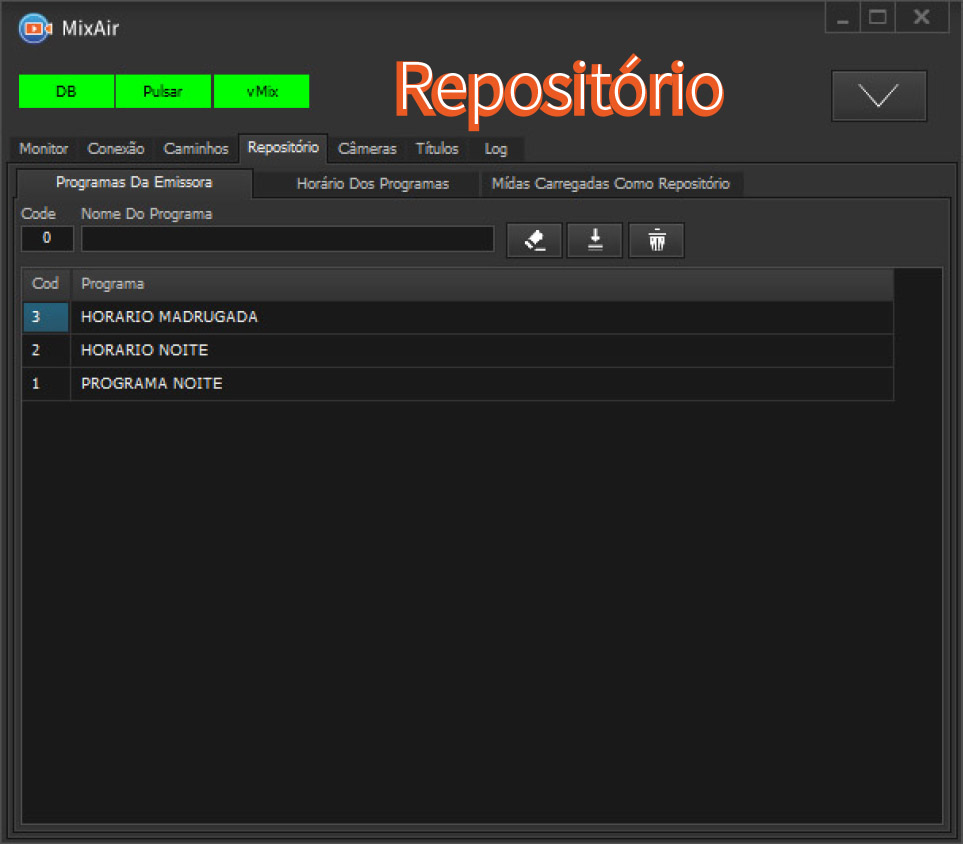
Task: Click the green Pulsar status indicator
Action: click(x=163, y=92)
